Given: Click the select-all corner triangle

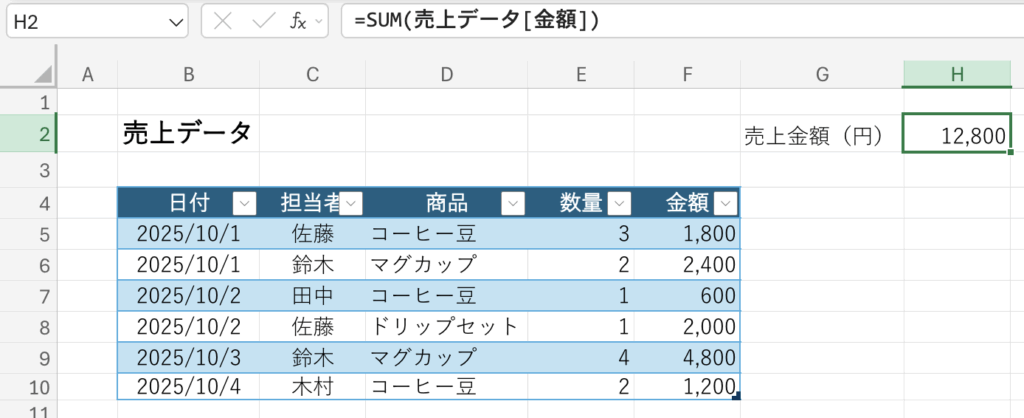Looking at the screenshot, I should point(43,75).
